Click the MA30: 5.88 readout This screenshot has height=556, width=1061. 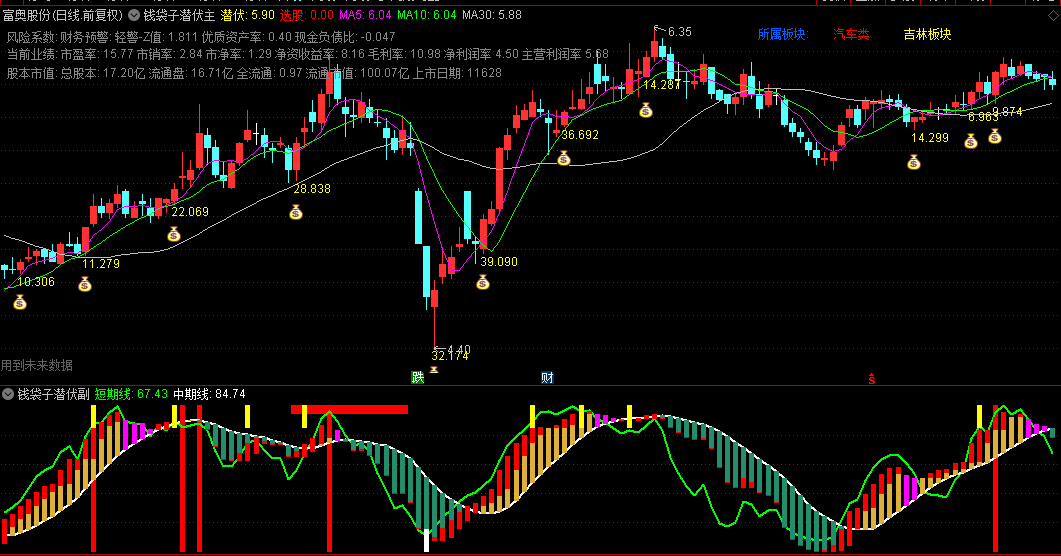tap(492, 15)
